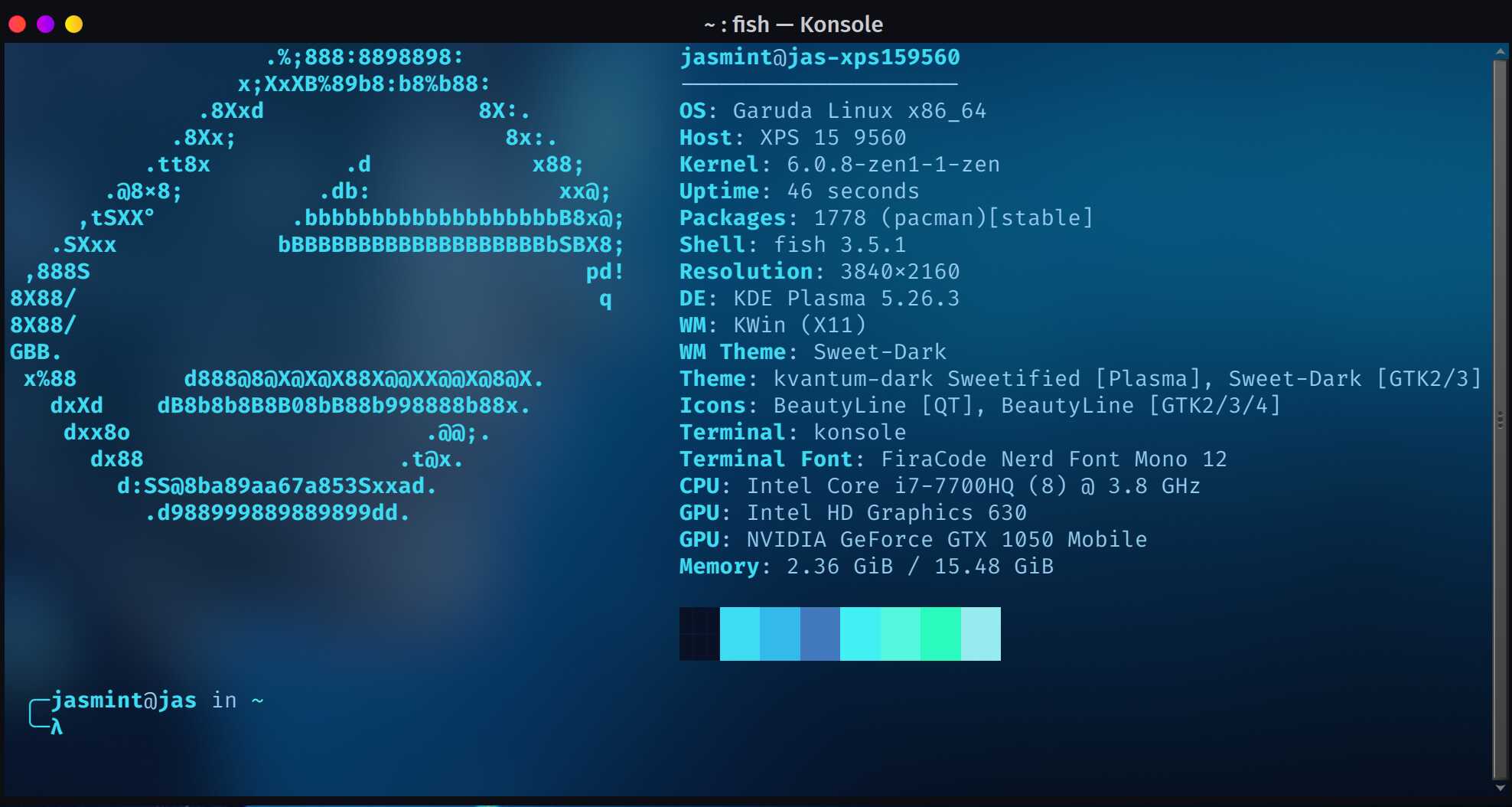Click the 'WM Theme: Sweet-Dark' line
The width and height of the screenshot is (1512, 807).
[x=813, y=352]
